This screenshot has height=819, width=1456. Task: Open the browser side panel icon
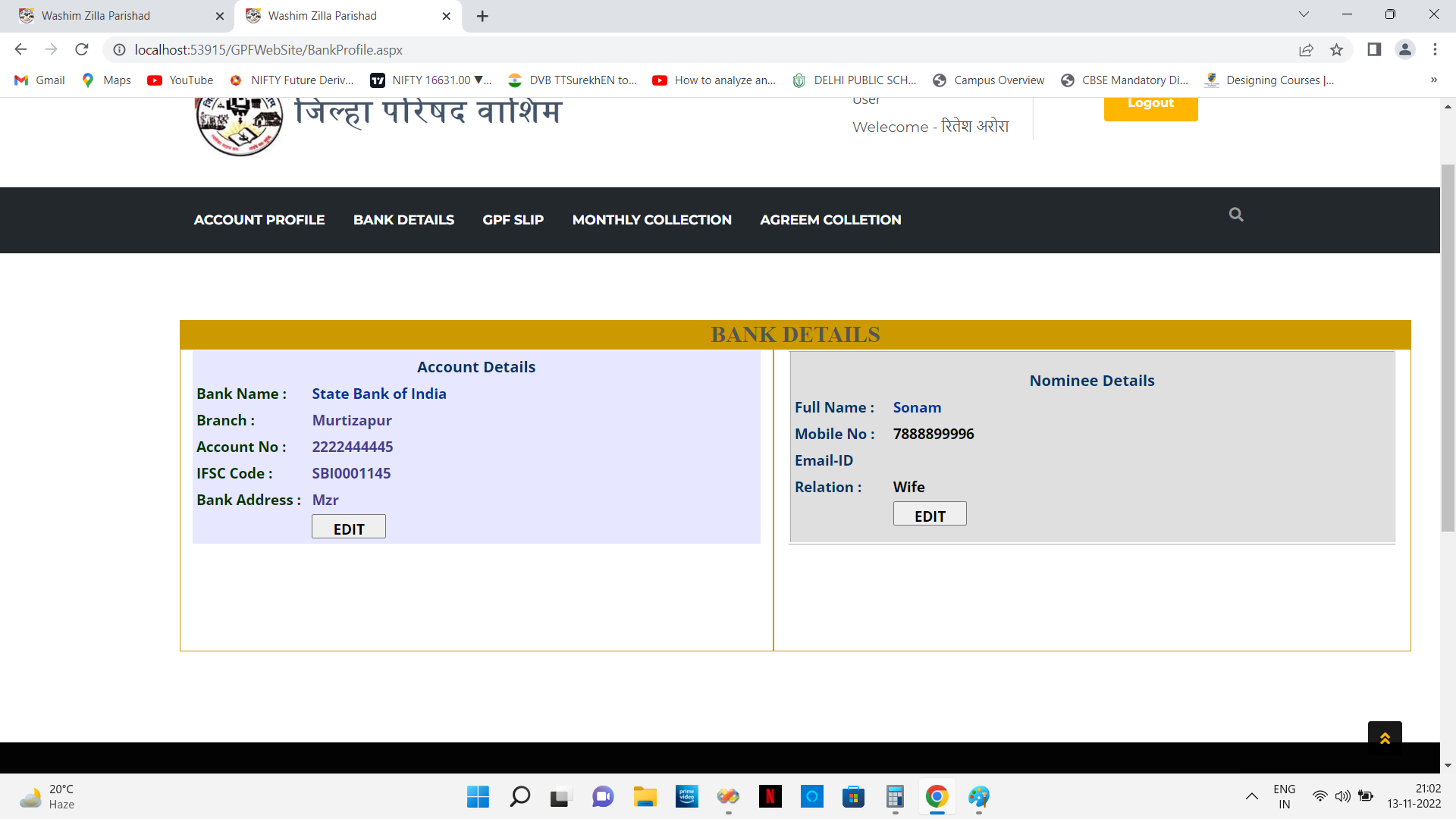point(1374,50)
